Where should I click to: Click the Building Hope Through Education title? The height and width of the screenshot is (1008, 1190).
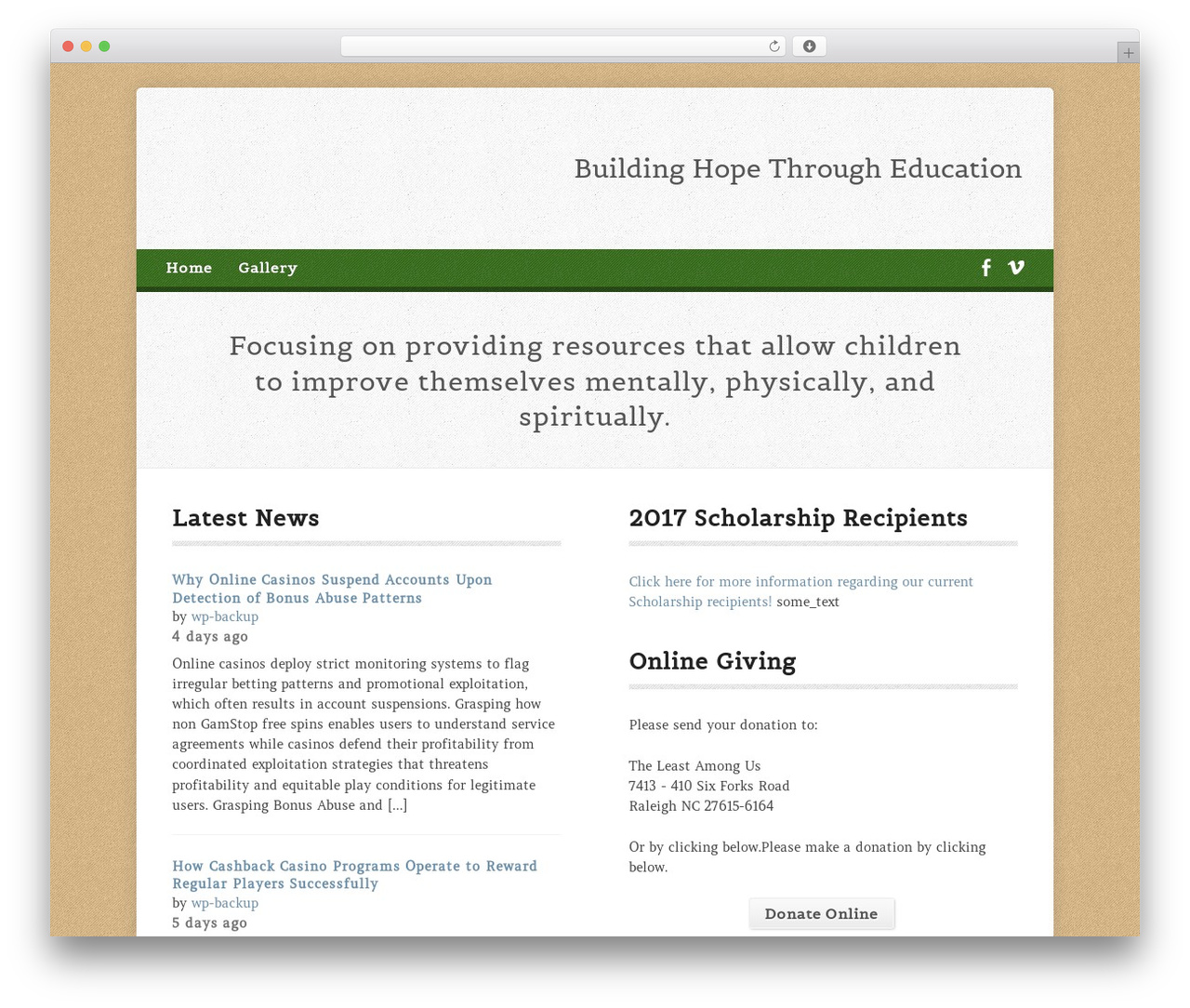tap(798, 168)
